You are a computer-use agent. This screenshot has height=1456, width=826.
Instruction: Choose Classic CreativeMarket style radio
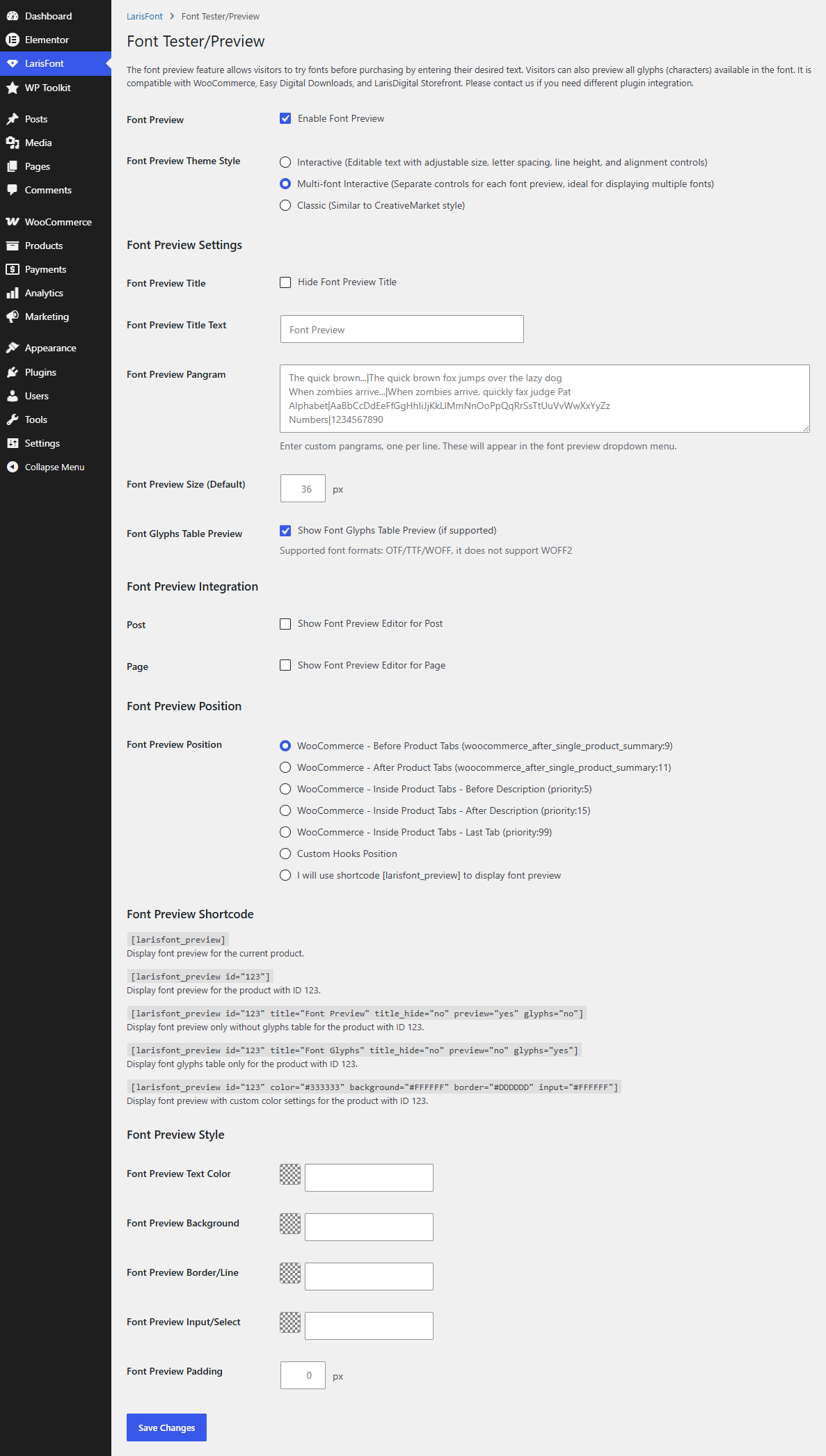pyautogui.click(x=285, y=205)
